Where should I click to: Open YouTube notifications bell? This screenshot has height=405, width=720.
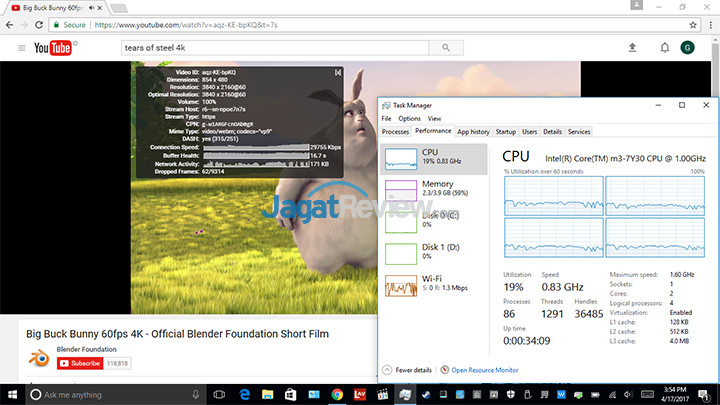[x=664, y=47]
